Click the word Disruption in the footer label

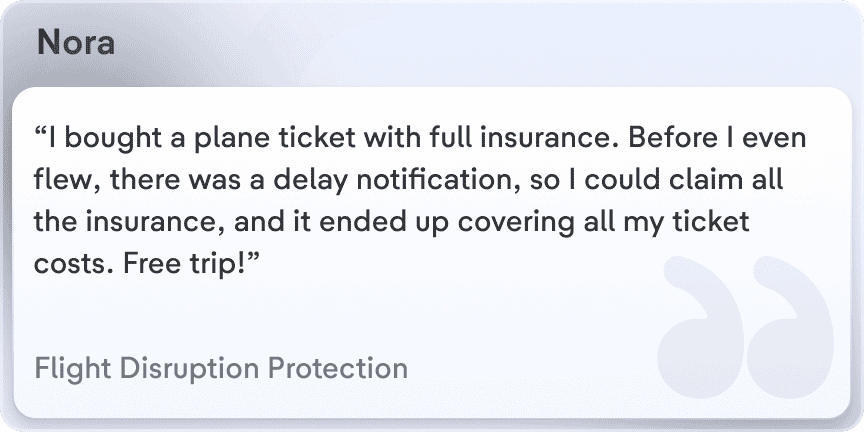(190, 368)
